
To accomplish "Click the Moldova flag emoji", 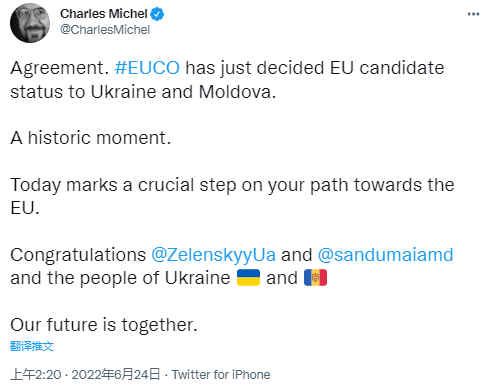I will 315,278.
